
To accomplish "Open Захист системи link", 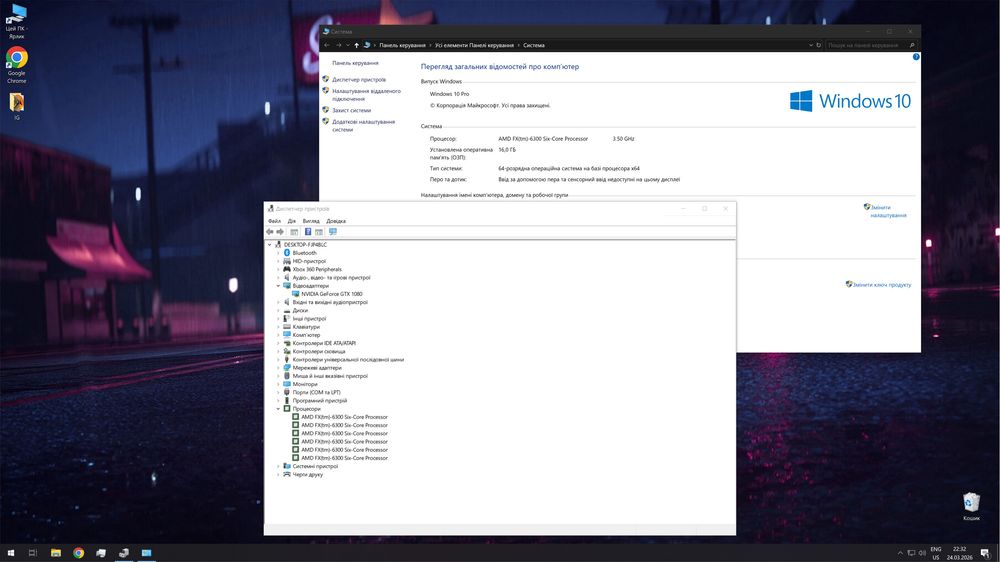I will coord(351,110).
